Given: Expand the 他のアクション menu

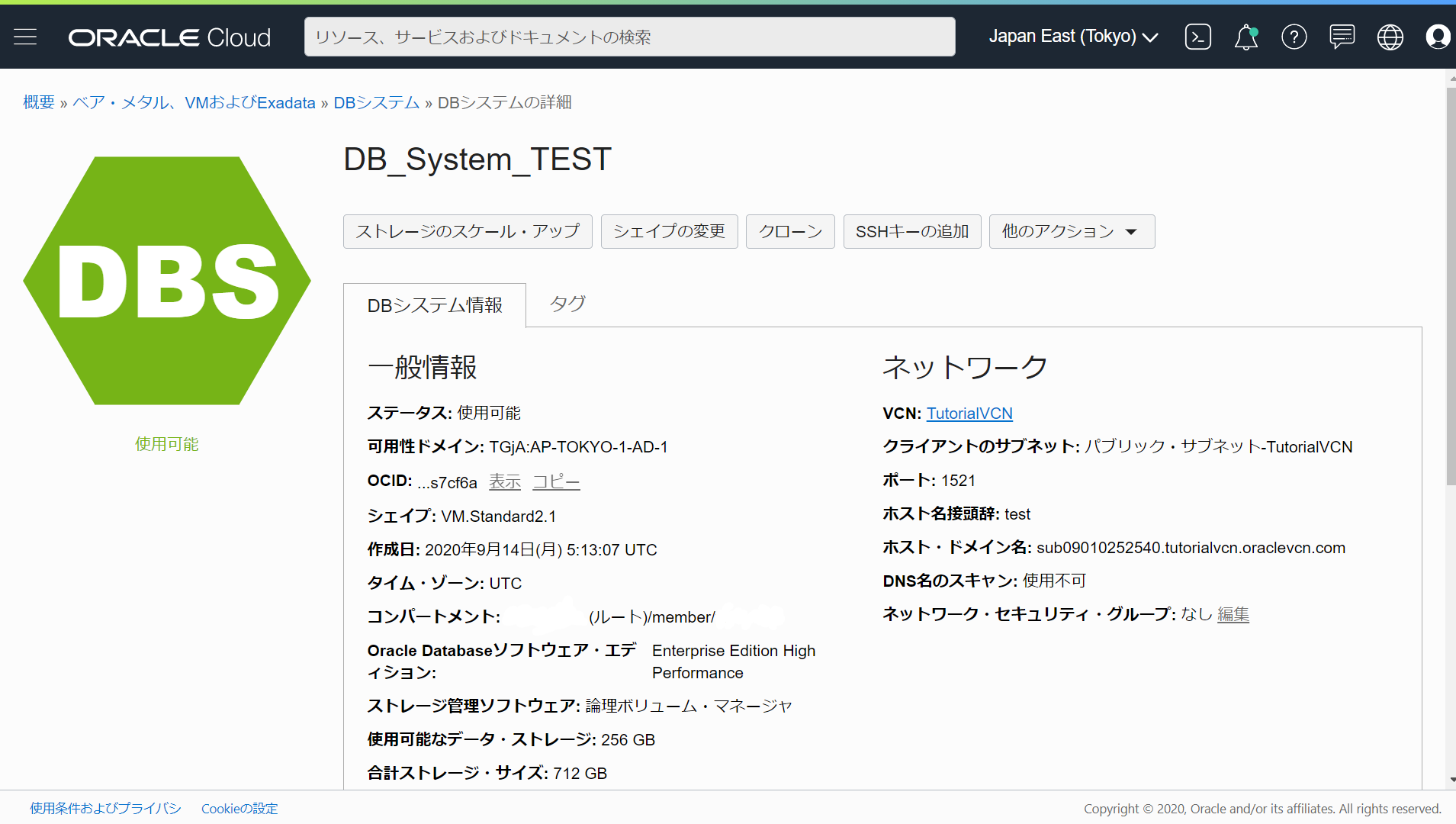Looking at the screenshot, I should pos(1071,231).
